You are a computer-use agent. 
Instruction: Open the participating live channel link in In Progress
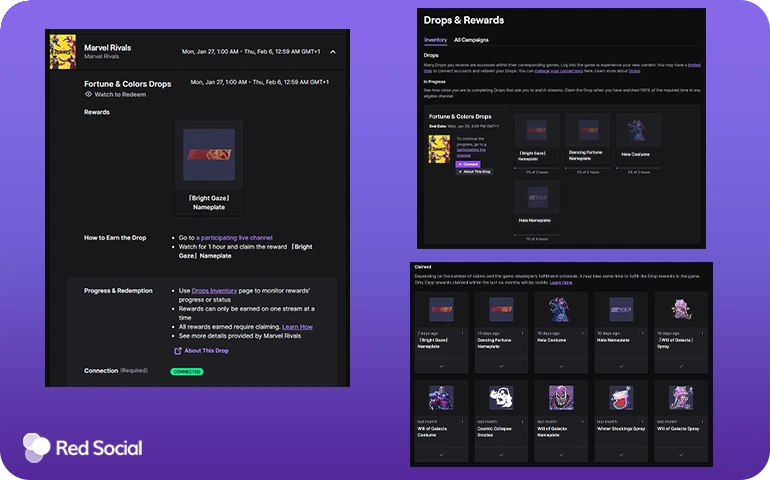point(471,150)
